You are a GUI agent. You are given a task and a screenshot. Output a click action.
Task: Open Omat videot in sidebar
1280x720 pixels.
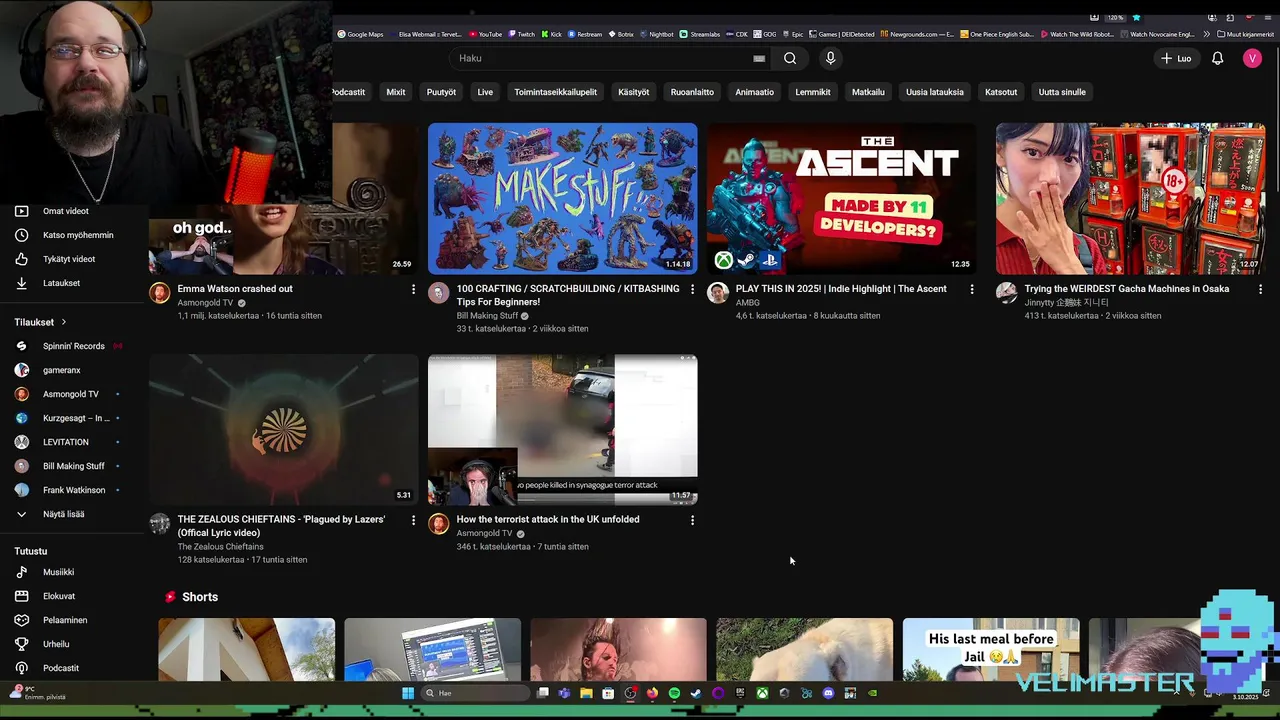click(66, 211)
